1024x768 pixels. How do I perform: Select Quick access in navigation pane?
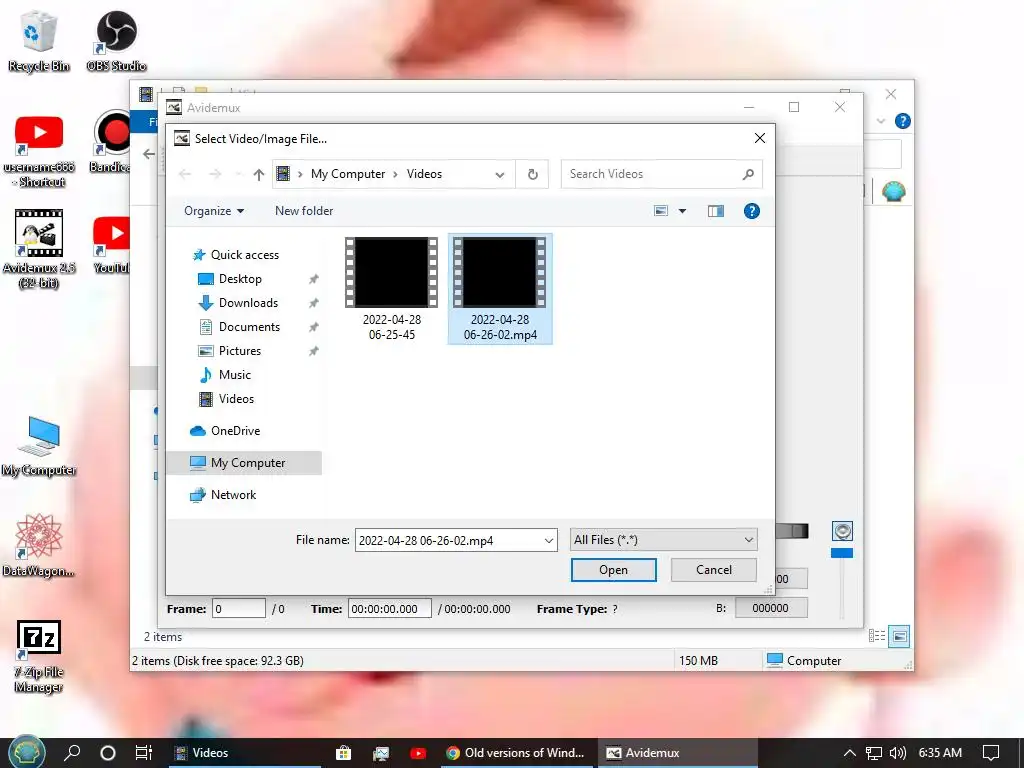[x=245, y=255]
